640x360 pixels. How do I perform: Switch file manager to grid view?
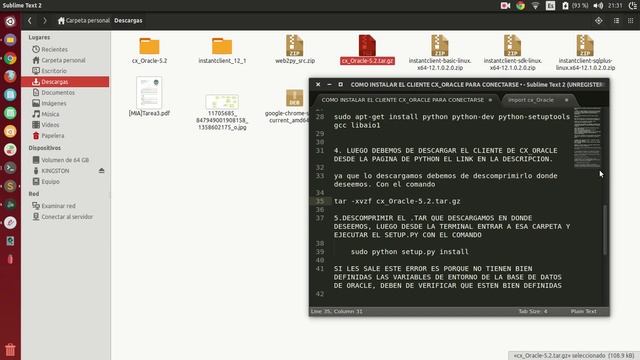[x=631, y=20]
